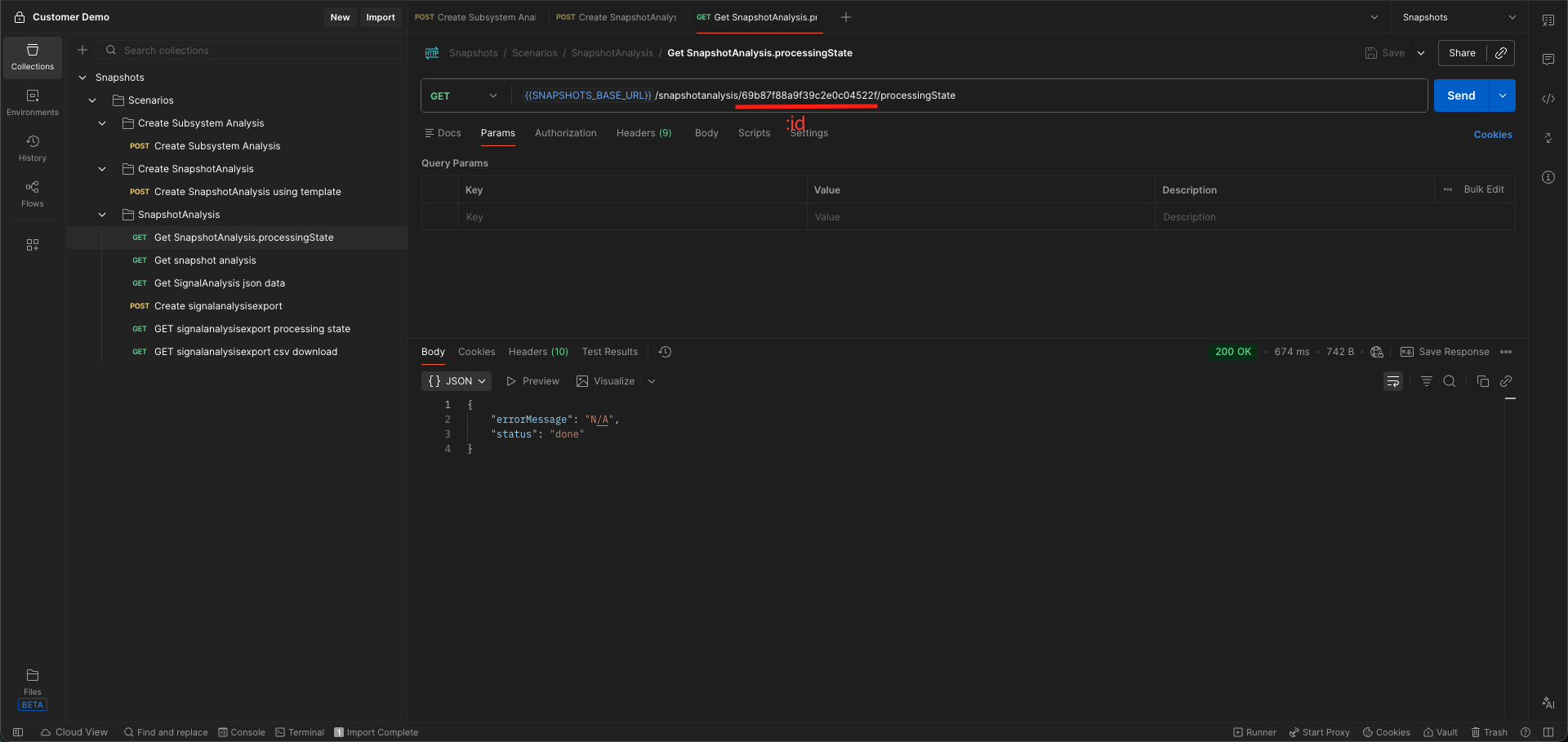Toggle the sidebar visibility control bottom-left

pos(16,732)
